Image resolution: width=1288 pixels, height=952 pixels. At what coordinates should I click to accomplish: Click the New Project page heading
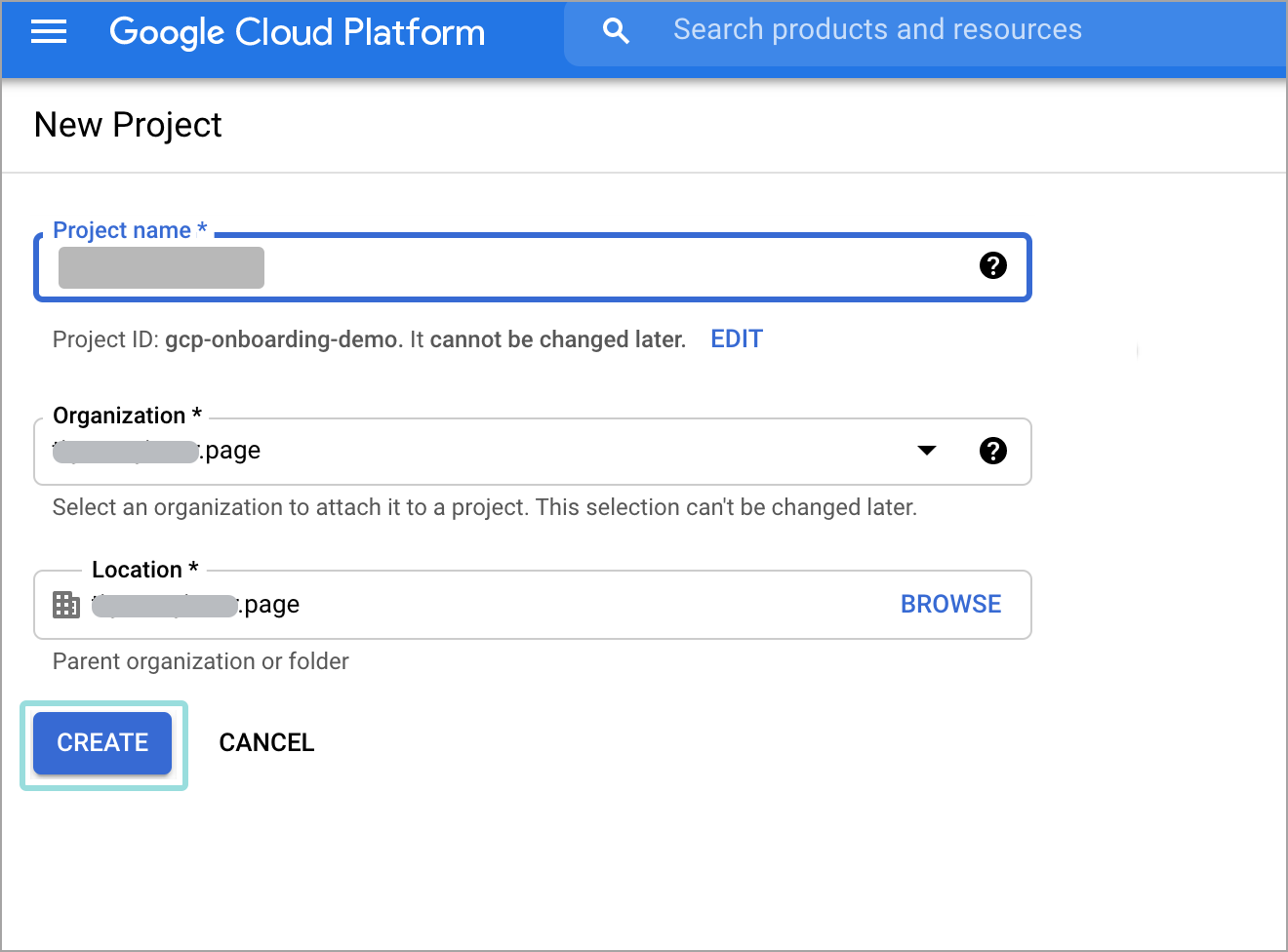click(127, 125)
